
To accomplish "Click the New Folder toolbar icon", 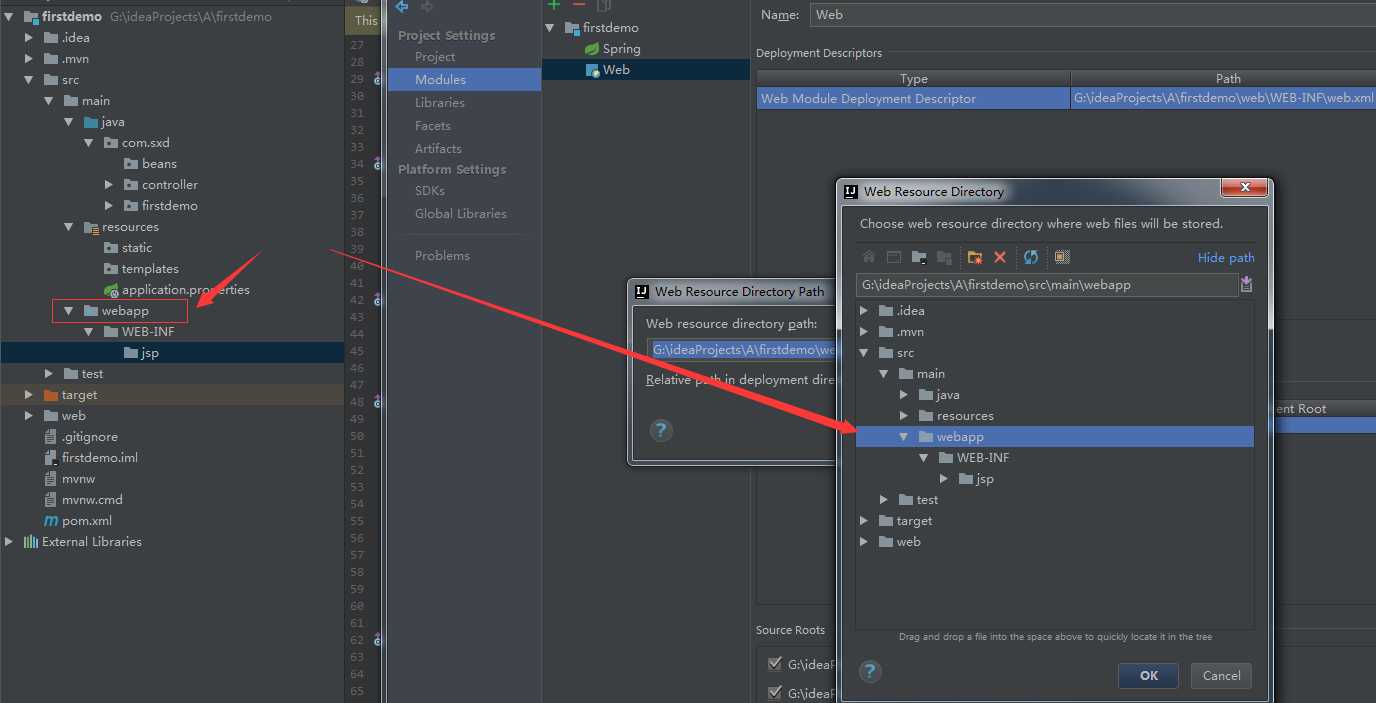I will 975,258.
